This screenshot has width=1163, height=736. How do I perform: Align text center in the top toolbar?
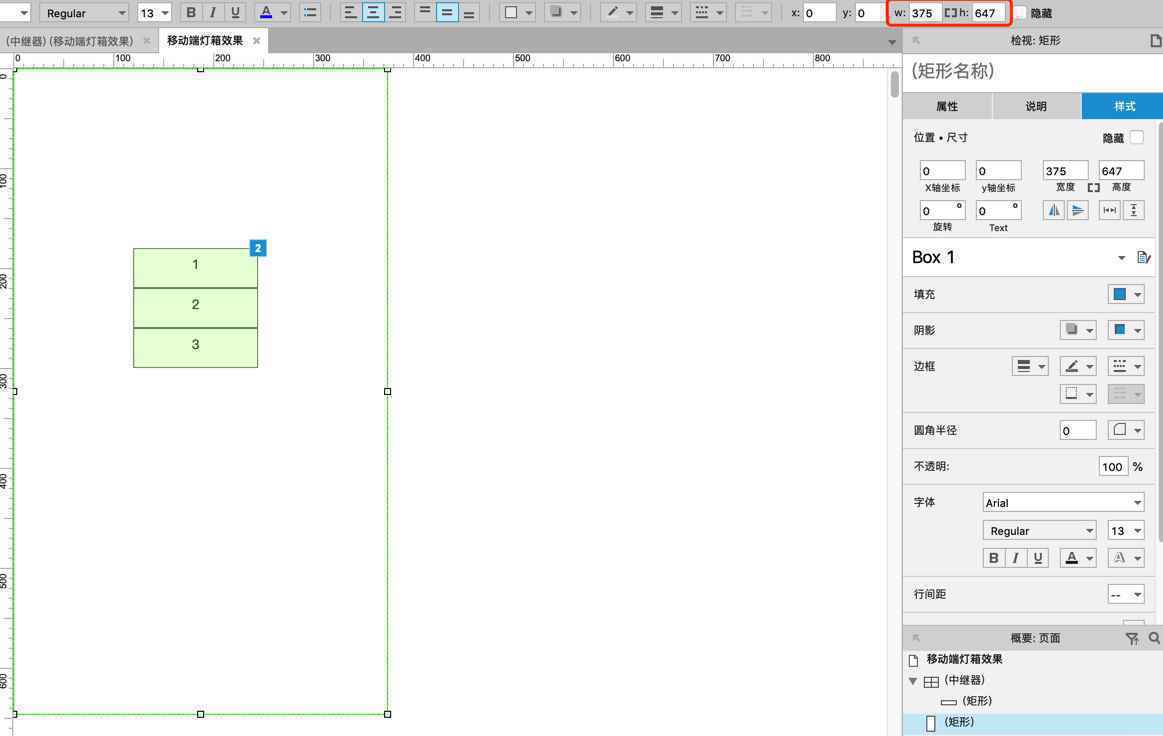coord(373,13)
